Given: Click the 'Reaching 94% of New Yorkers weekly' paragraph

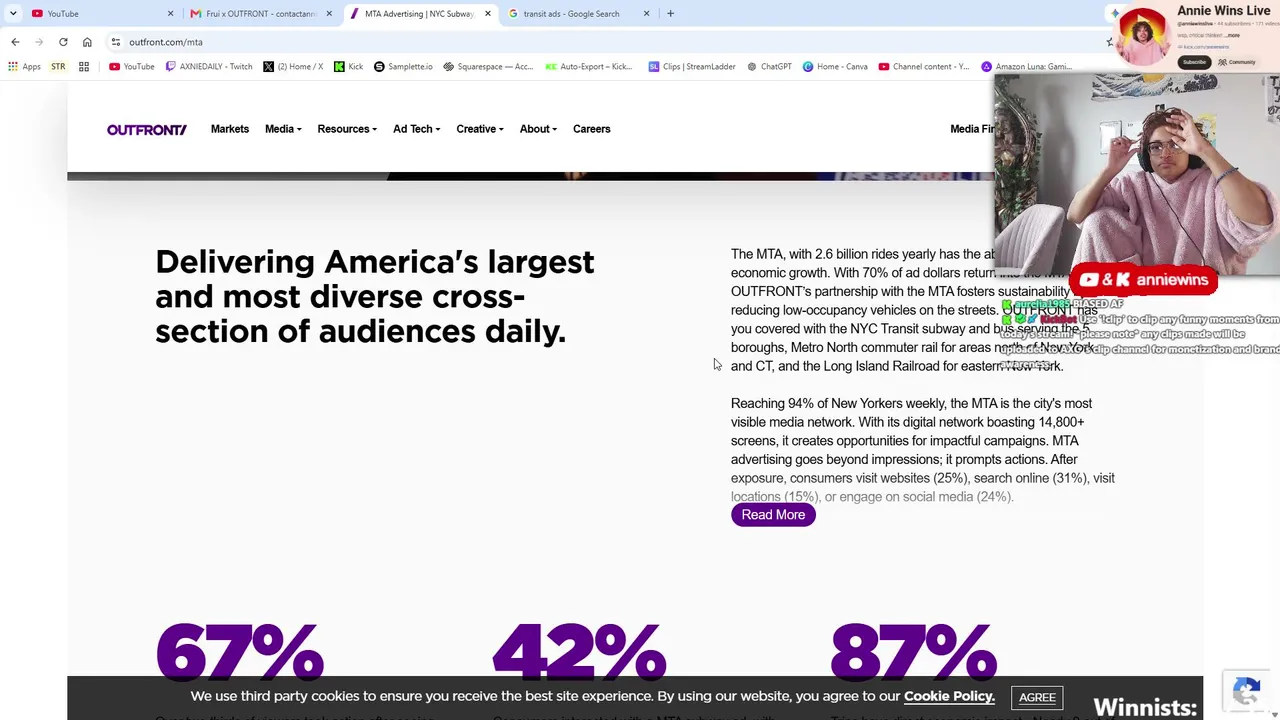Looking at the screenshot, I should point(923,450).
